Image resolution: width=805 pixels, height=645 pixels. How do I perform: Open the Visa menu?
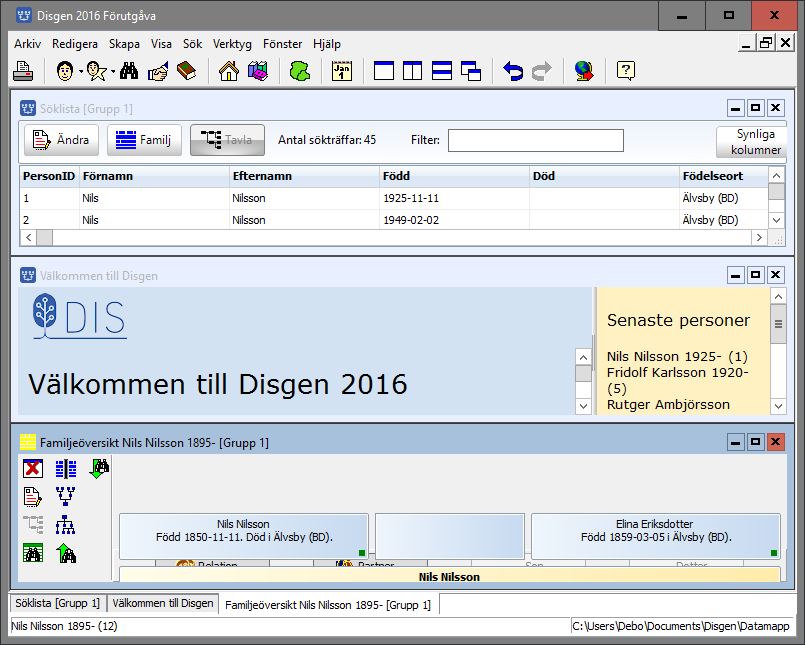[x=161, y=44]
